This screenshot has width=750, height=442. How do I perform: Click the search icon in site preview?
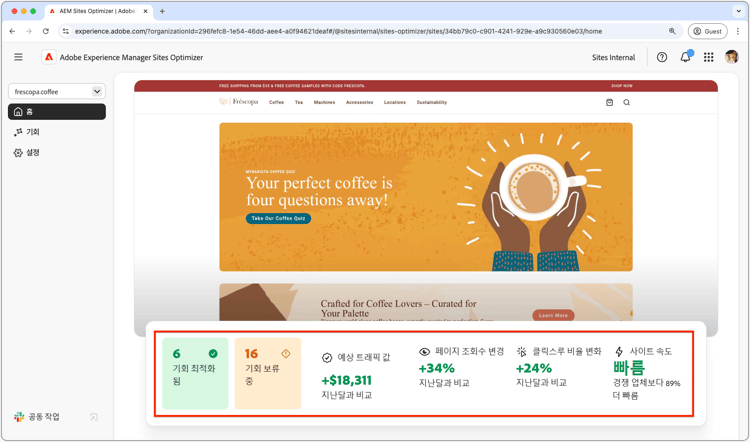[x=627, y=102]
